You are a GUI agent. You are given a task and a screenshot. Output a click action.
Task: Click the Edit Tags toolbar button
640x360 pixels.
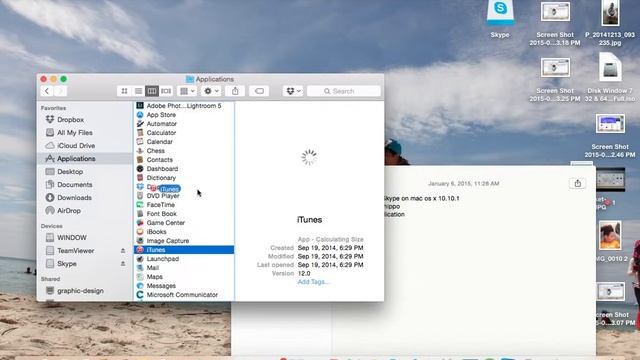click(259, 91)
